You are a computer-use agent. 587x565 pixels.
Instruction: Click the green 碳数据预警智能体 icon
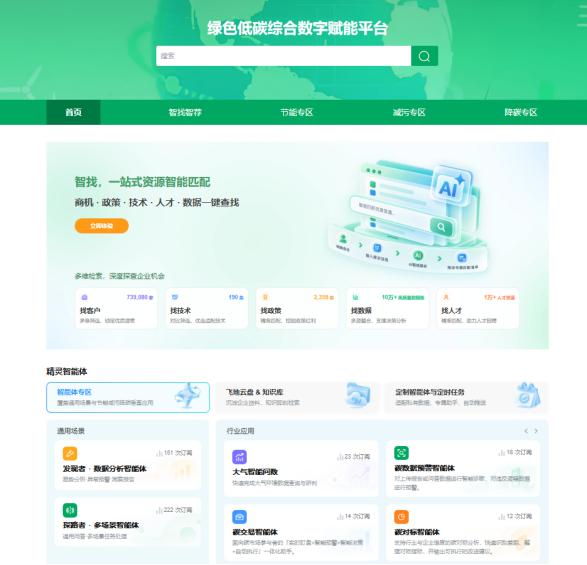pos(401,453)
